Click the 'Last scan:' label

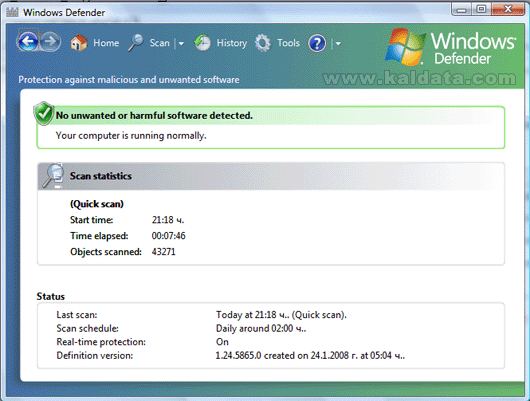pyautogui.click(x=77, y=315)
